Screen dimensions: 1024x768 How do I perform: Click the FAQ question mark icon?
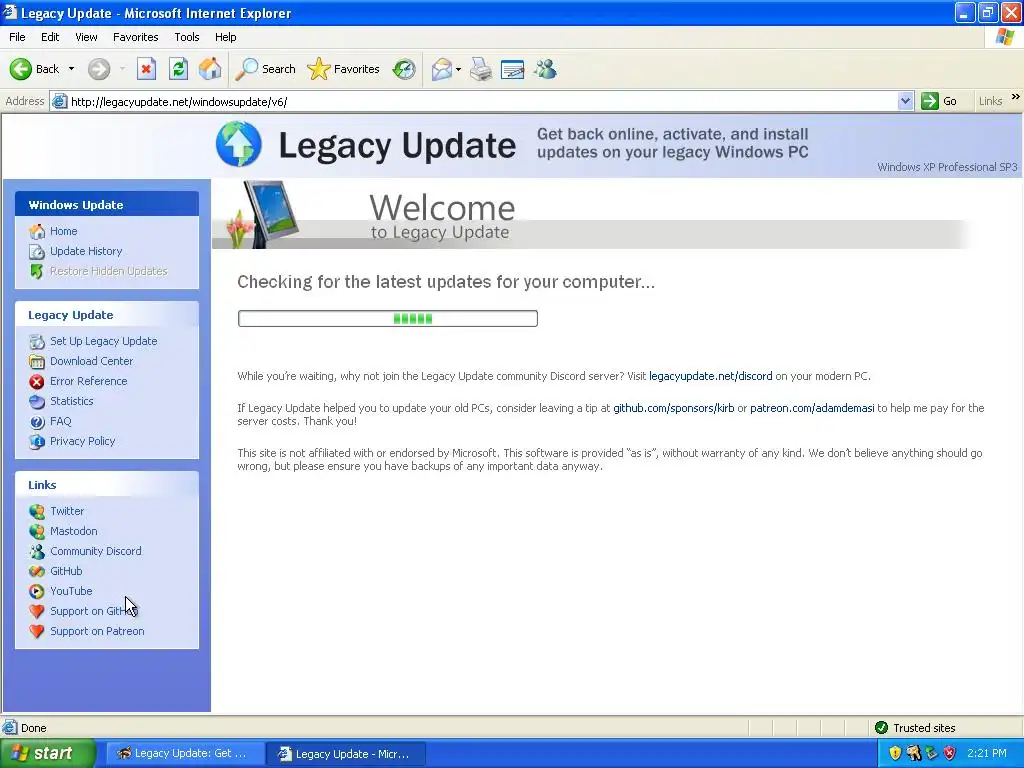(37, 422)
